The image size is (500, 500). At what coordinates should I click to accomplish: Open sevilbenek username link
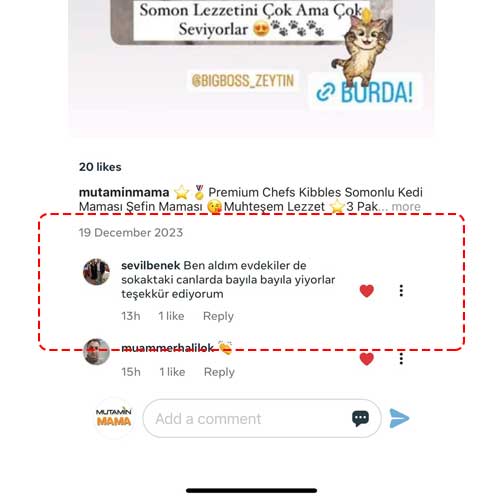coord(151,265)
